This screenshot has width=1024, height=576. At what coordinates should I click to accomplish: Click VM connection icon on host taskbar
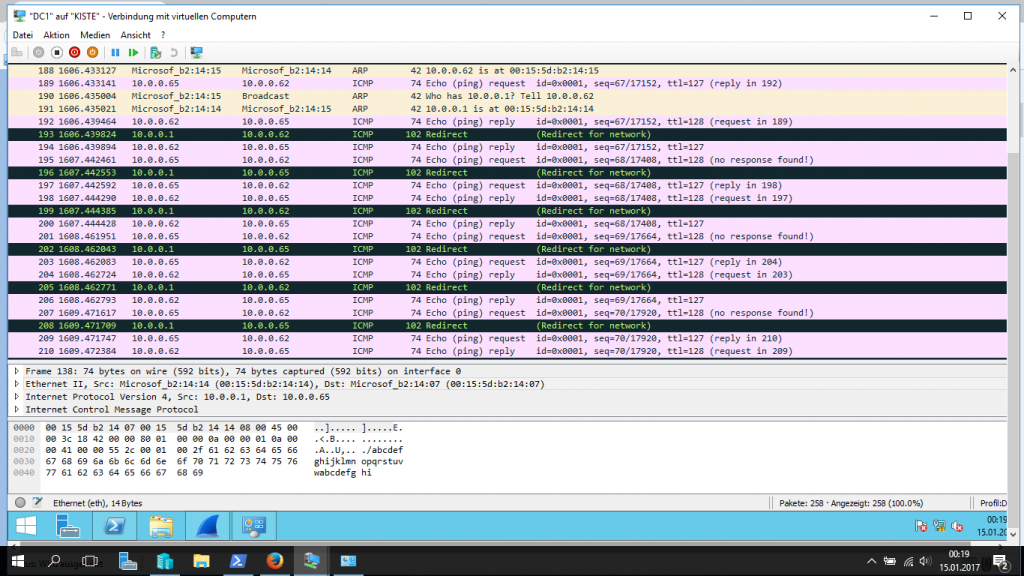[312, 561]
